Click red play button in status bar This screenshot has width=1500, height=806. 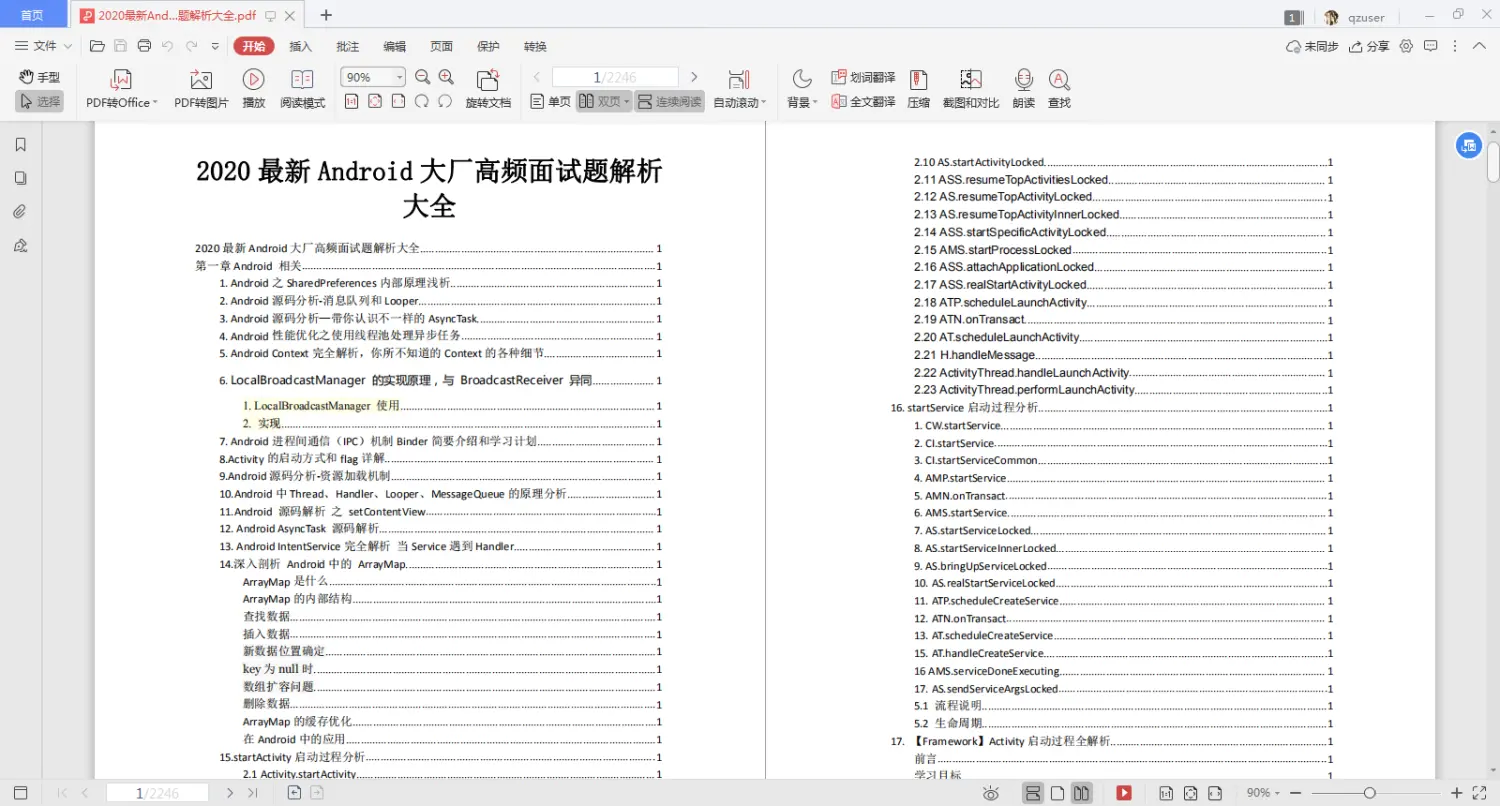pyautogui.click(x=1124, y=793)
